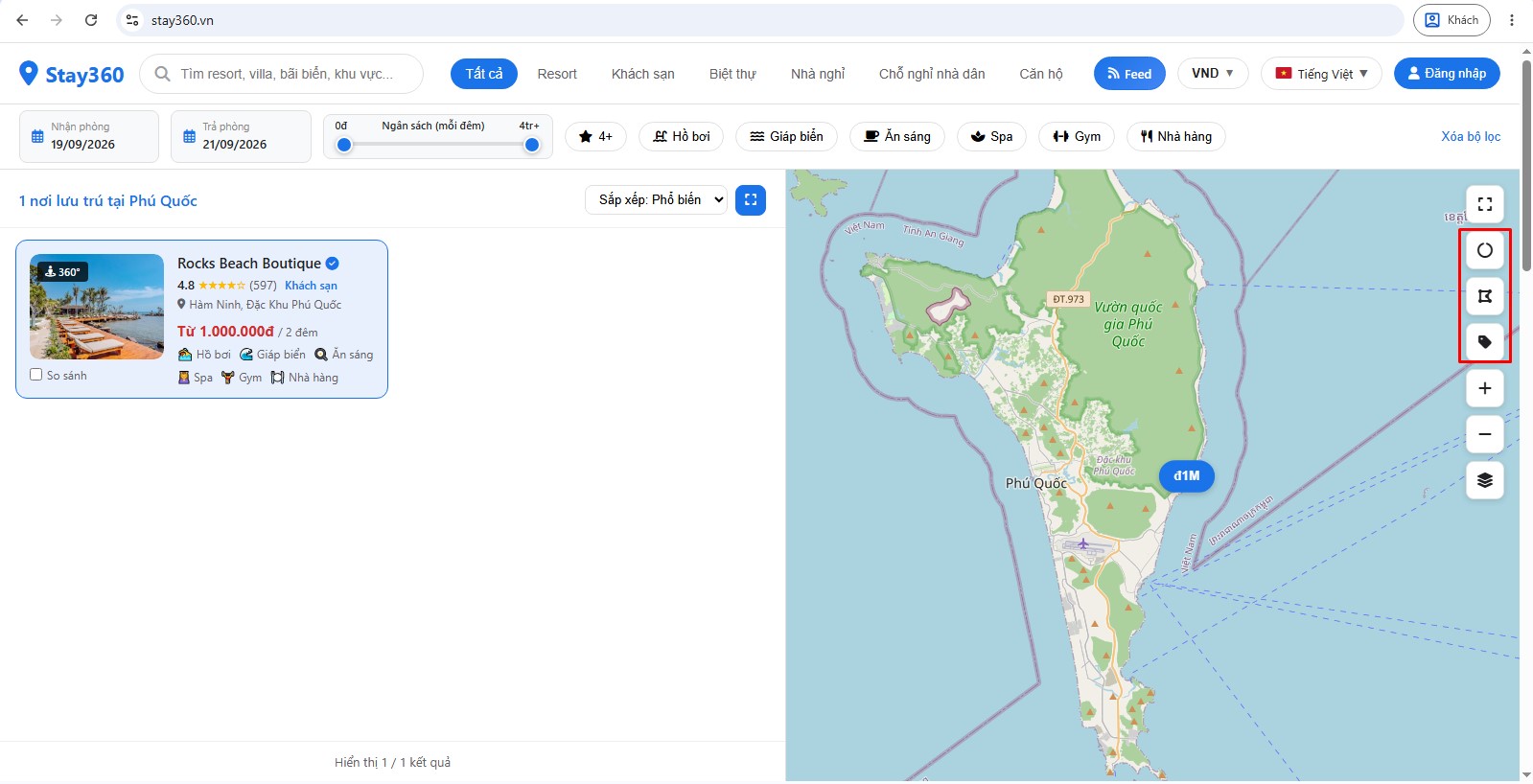The image size is (1533, 784).
Task: Zoom out on the map
Action: click(x=1485, y=434)
